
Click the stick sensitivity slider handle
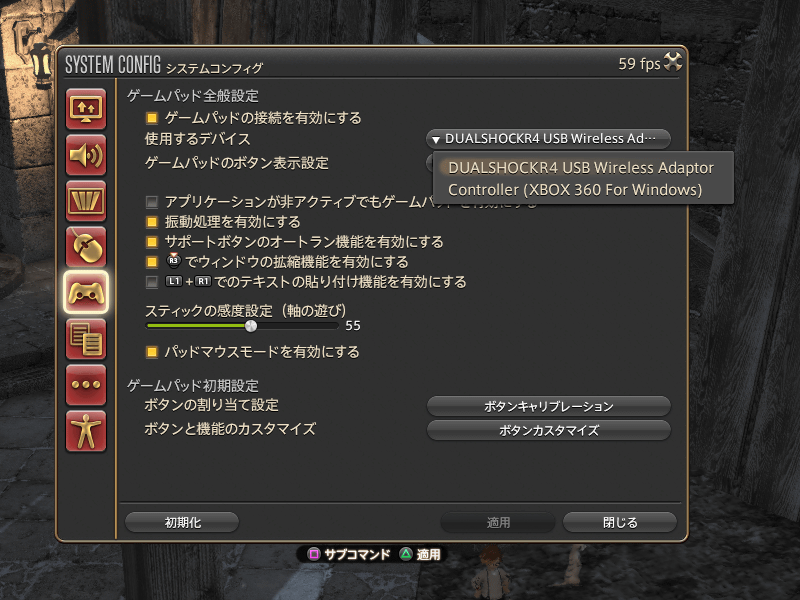pos(251,326)
